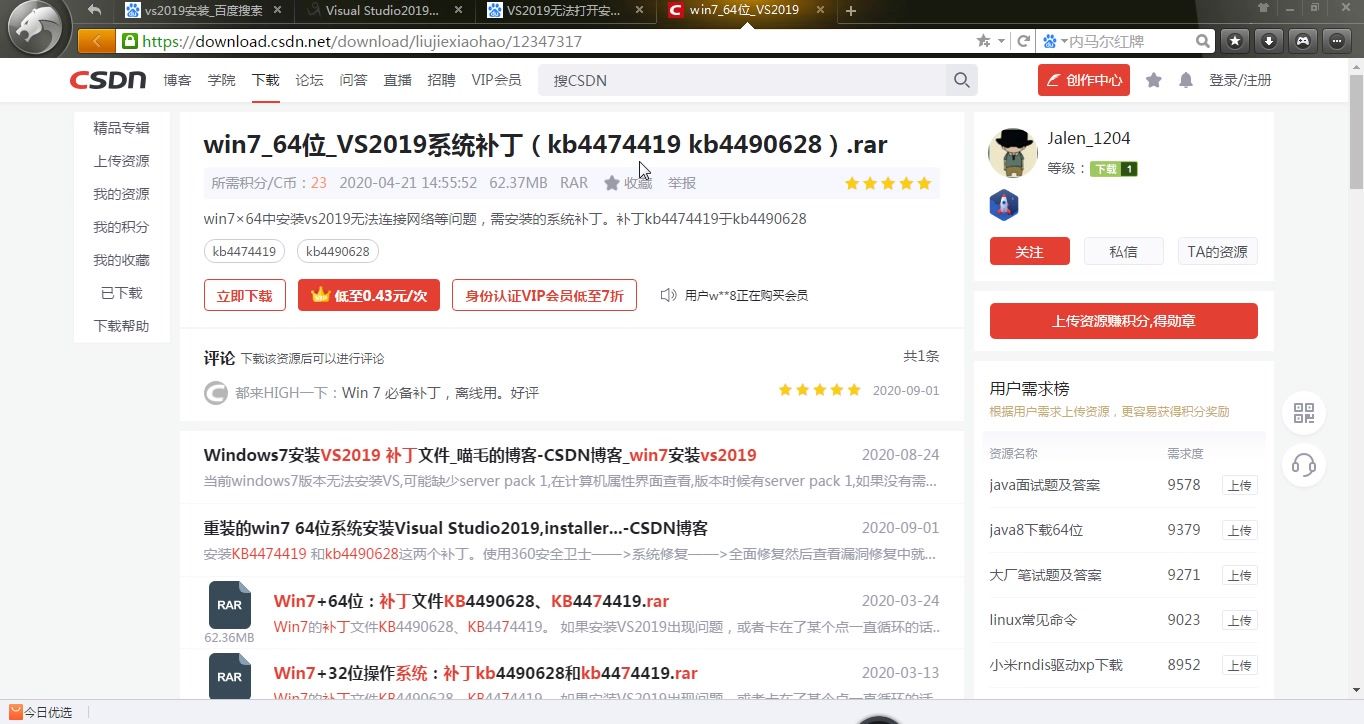Click 登录/注册 link
Screen dimensions: 1364x724
click(x=1240, y=80)
